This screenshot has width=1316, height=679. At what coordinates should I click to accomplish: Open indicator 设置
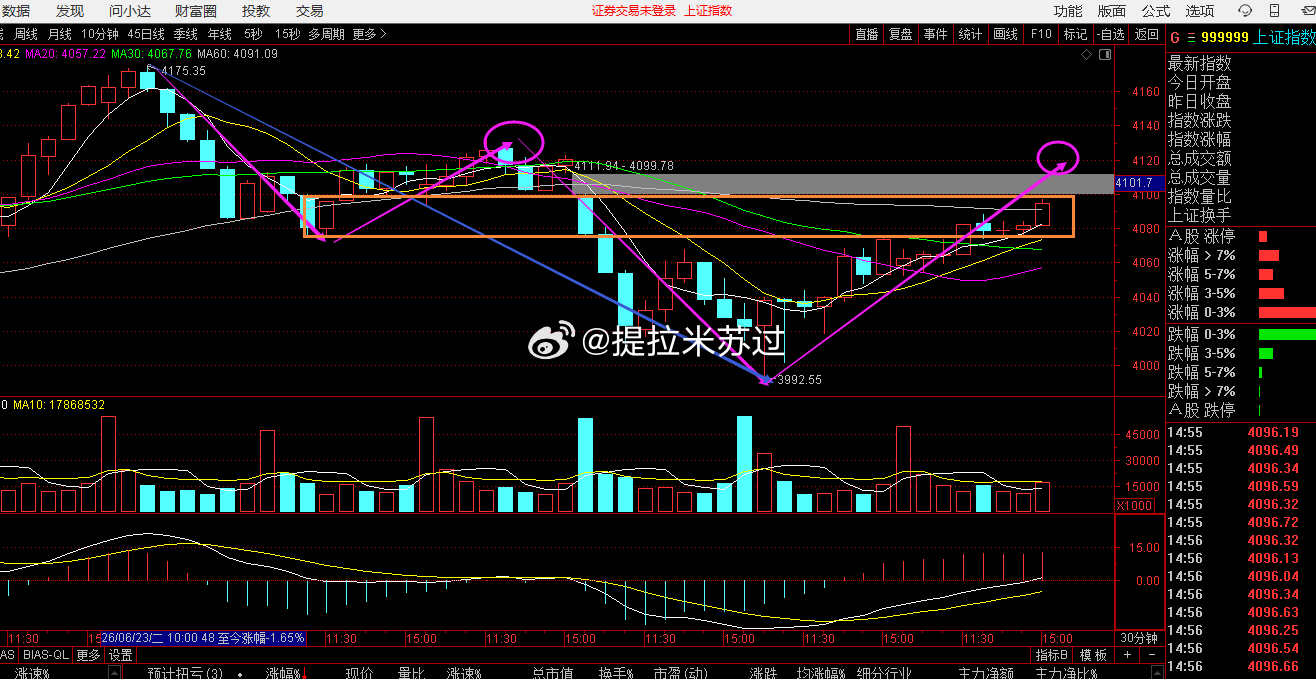pyautogui.click(x=121, y=655)
